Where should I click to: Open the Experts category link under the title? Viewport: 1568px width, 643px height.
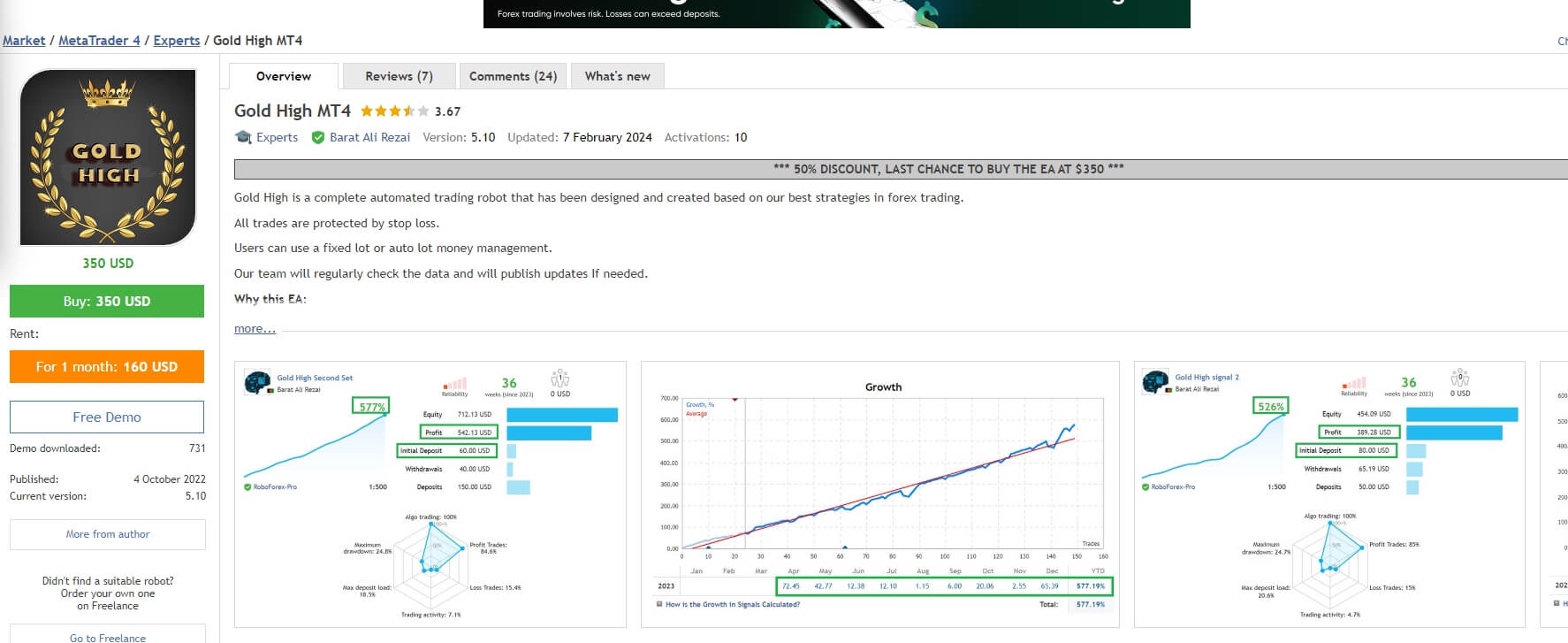click(x=277, y=137)
